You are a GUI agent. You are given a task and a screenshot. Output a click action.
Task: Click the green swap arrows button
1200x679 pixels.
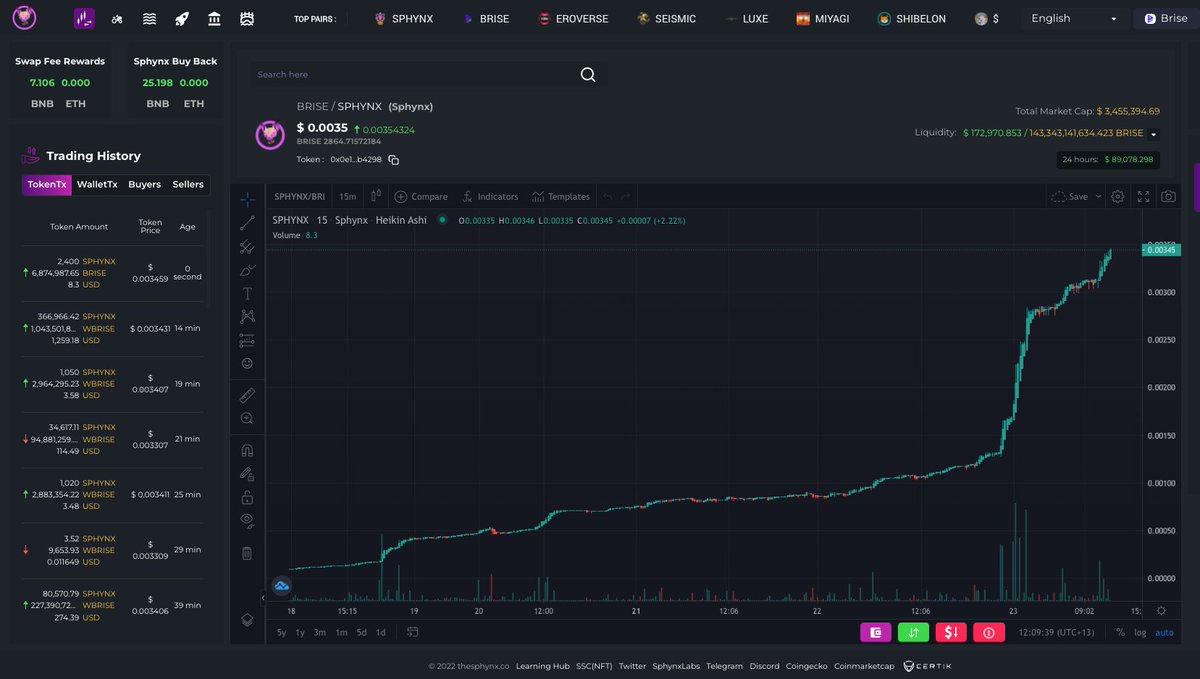913,632
